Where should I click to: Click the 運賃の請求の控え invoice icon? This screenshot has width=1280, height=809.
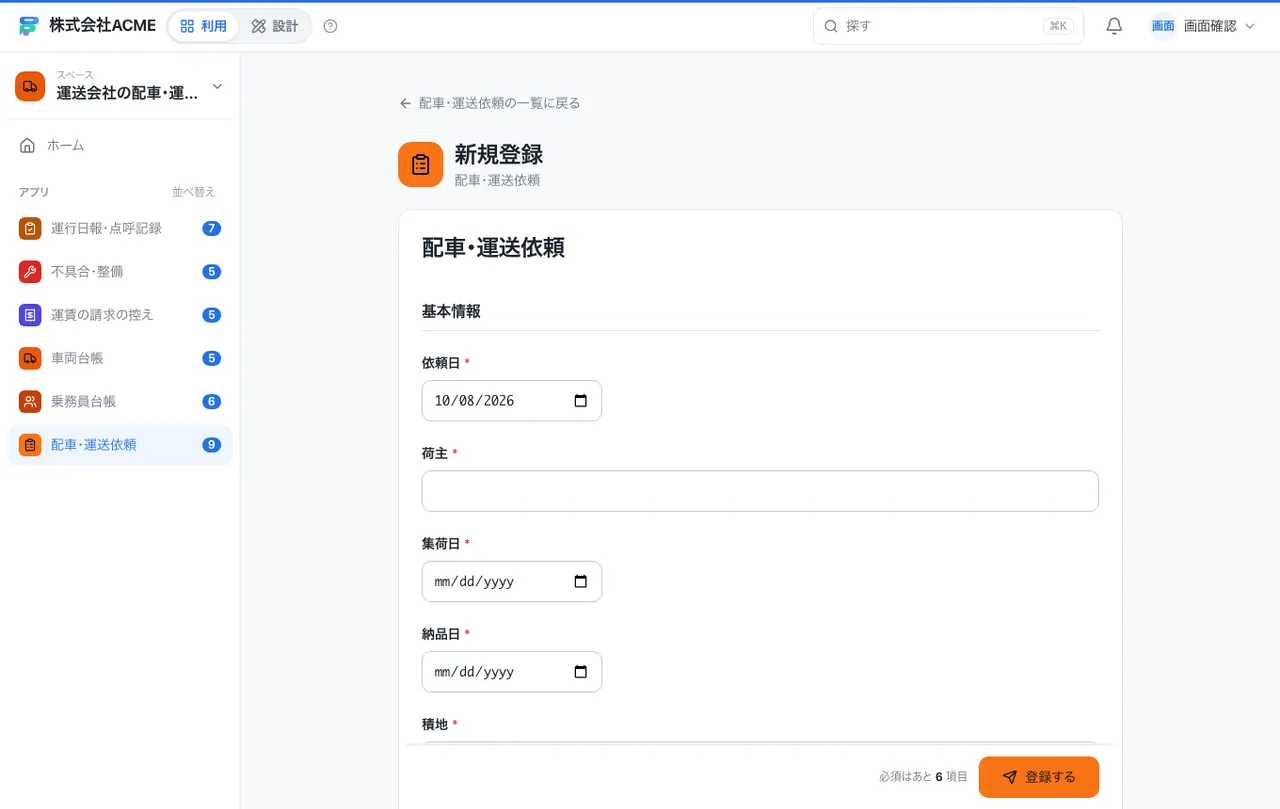pos(30,315)
